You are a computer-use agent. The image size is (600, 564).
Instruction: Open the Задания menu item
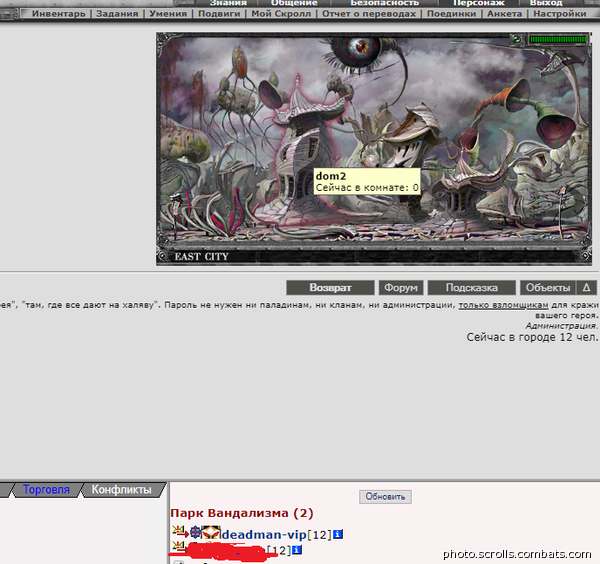[117, 14]
